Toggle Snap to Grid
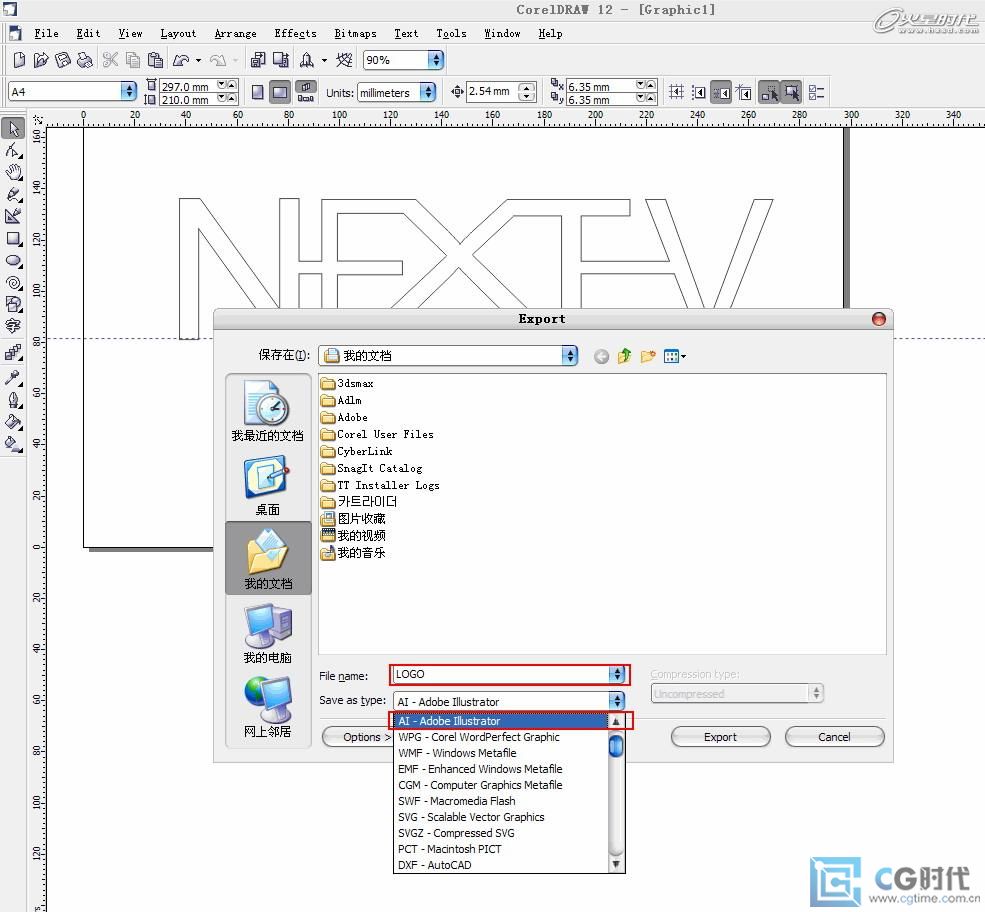 click(677, 92)
